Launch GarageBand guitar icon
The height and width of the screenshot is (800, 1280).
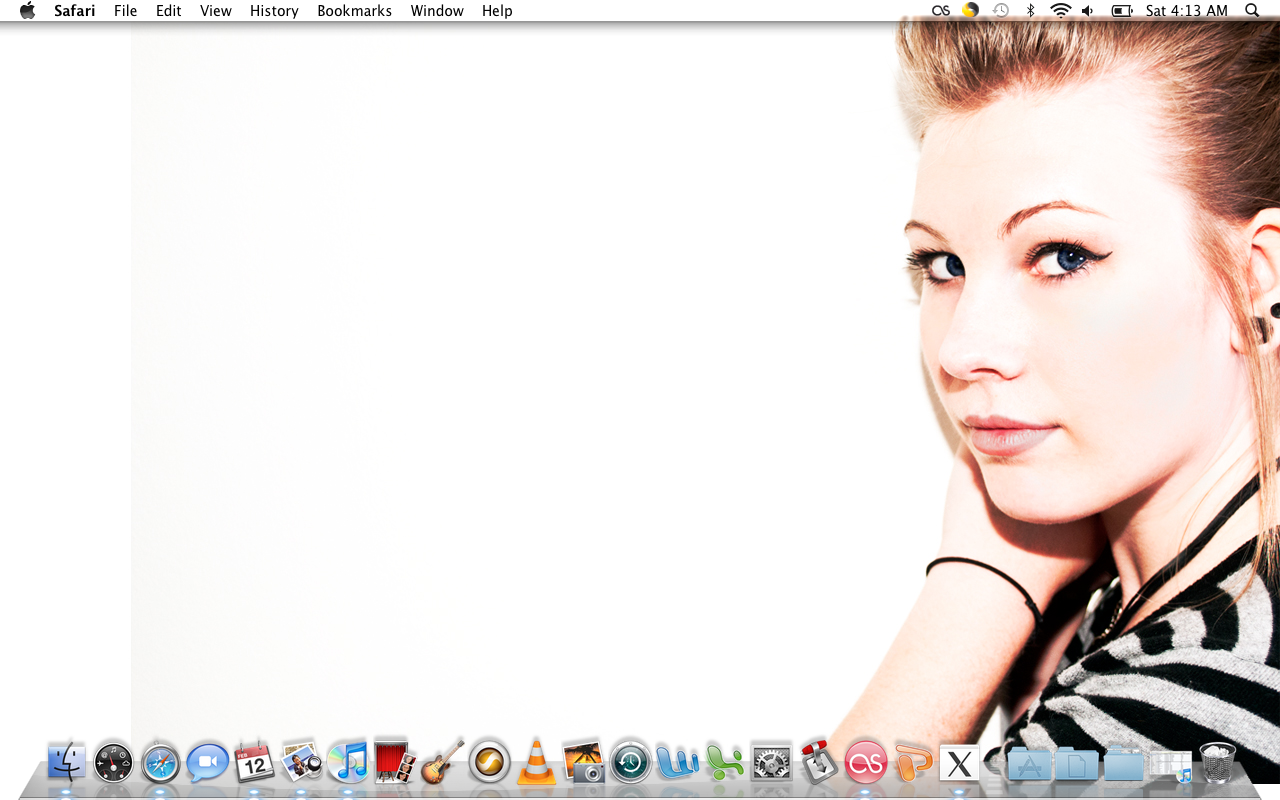pos(442,762)
